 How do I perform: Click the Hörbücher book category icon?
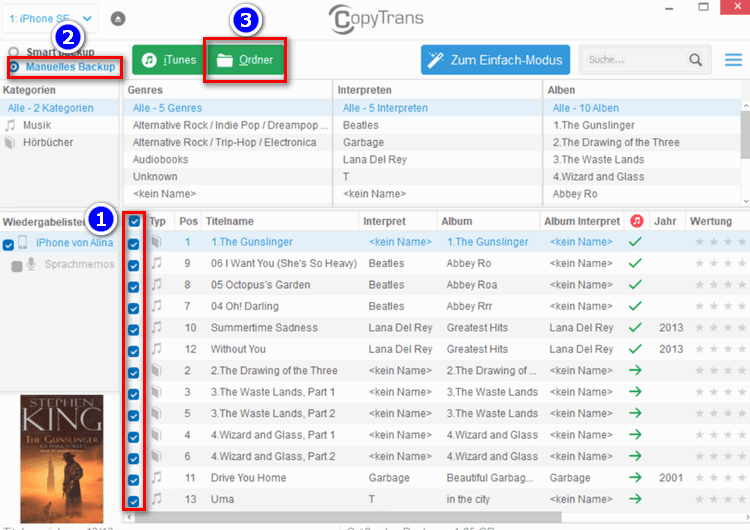pyautogui.click(x=10, y=143)
